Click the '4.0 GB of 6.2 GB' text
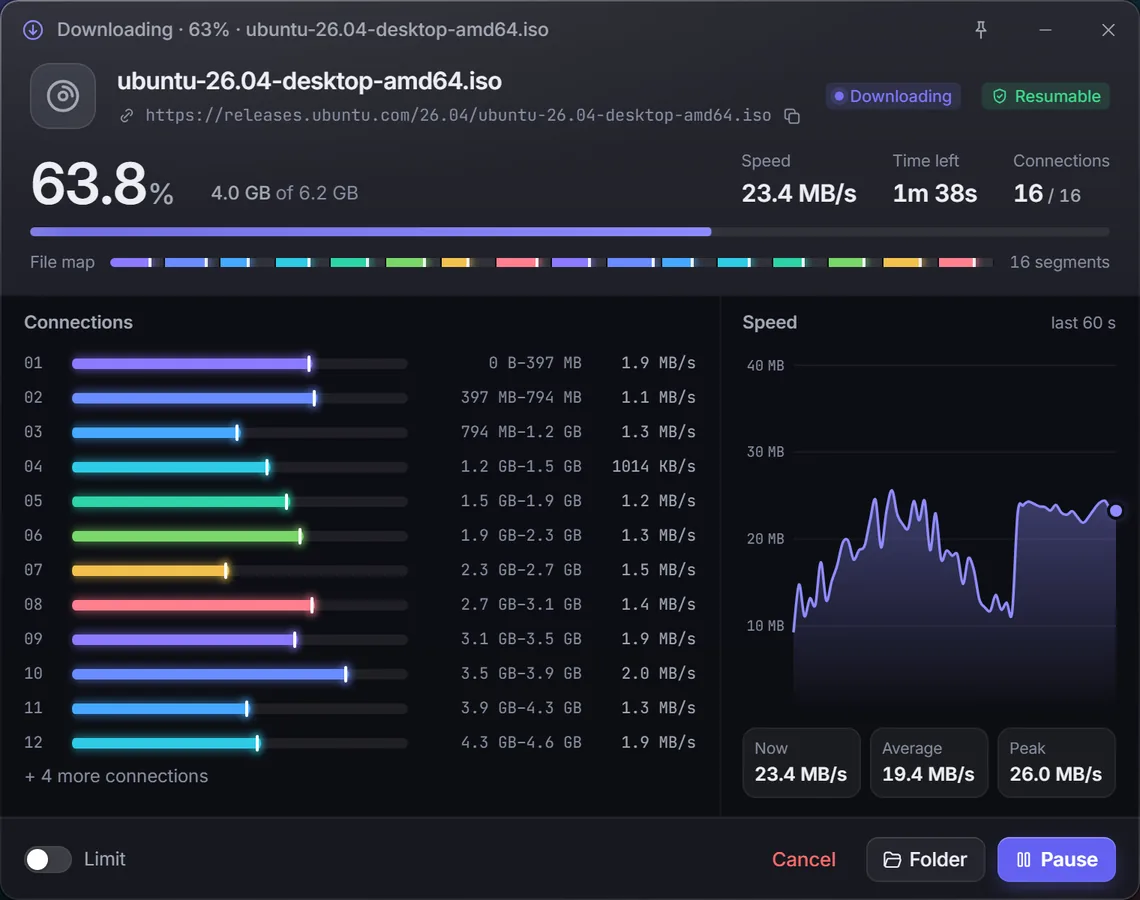The image size is (1140, 900). coord(284,193)
